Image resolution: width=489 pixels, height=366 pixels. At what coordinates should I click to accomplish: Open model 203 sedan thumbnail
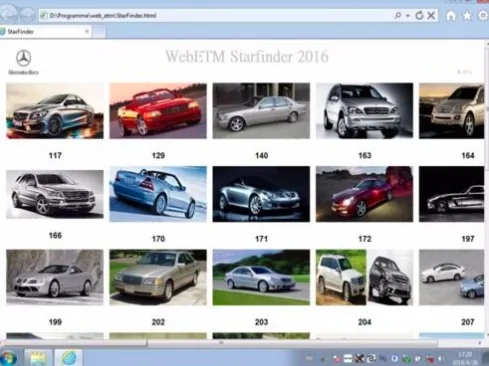[x=261, y=277]
